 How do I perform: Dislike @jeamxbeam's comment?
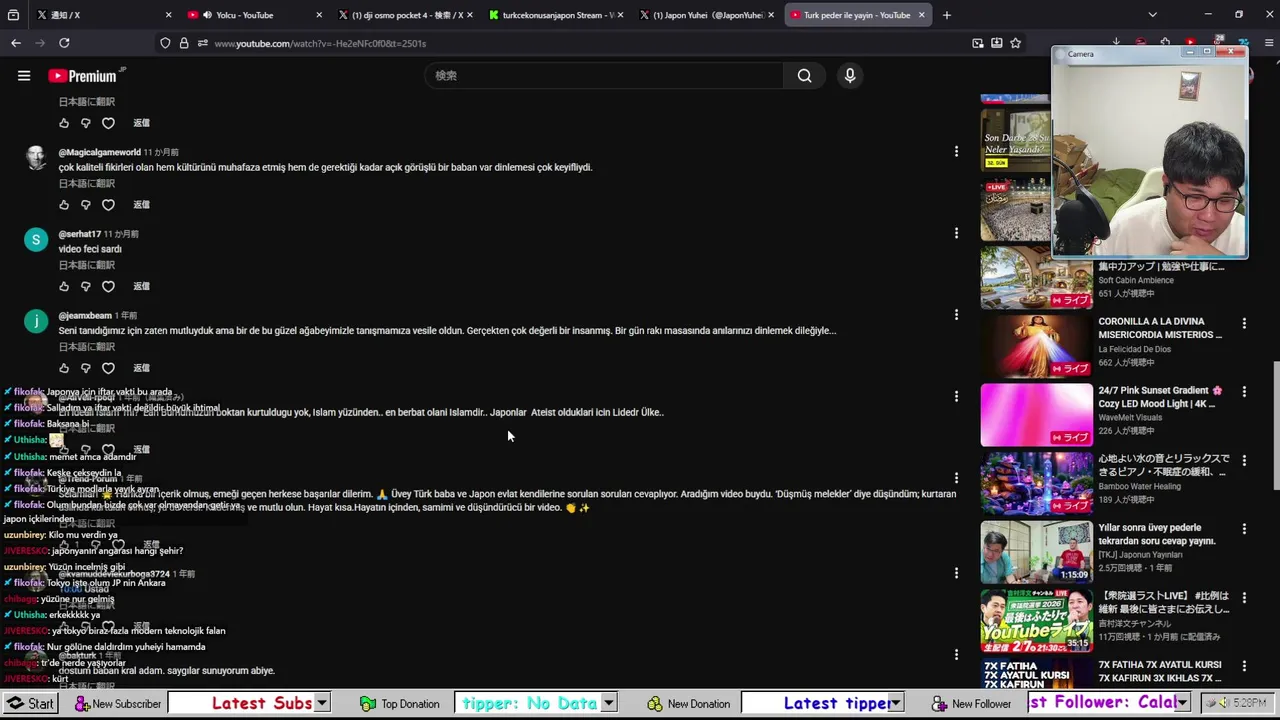[86, 368]
